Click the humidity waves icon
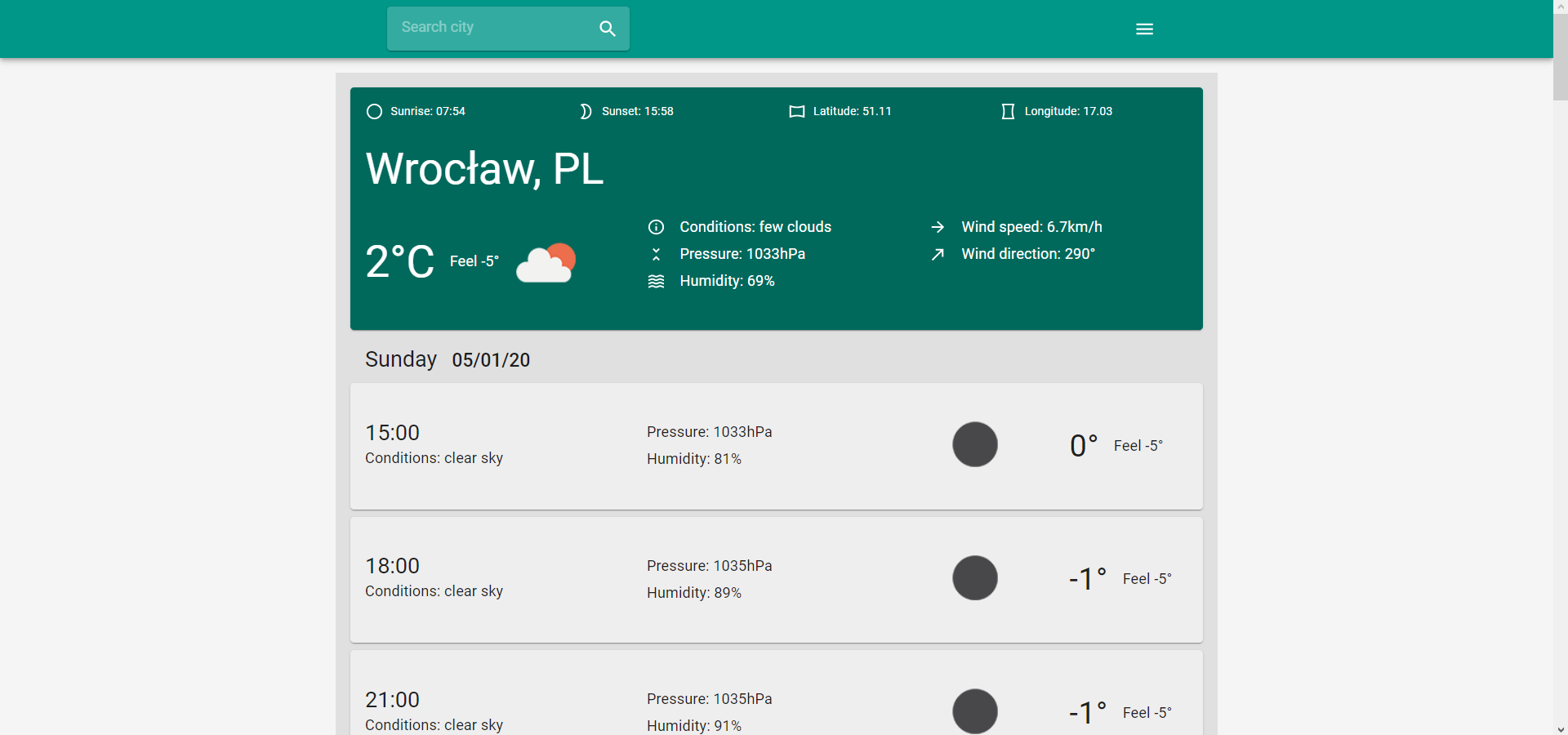The width and height of the screenshot is (1568, 735). (x=656, y=281)
